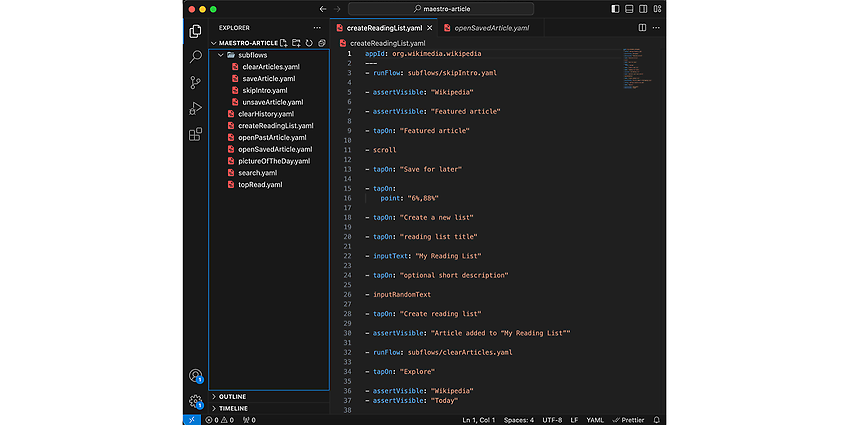
Task: Click subflows/clearArticles.yaml on line 32
Action: tap(460, 352)
